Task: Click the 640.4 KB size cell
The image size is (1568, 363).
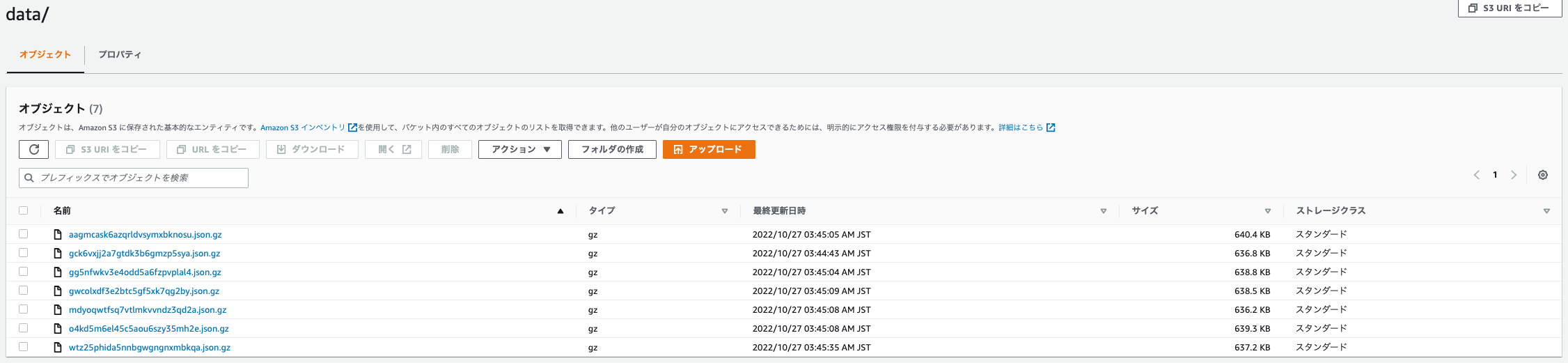Action: 1252,235
